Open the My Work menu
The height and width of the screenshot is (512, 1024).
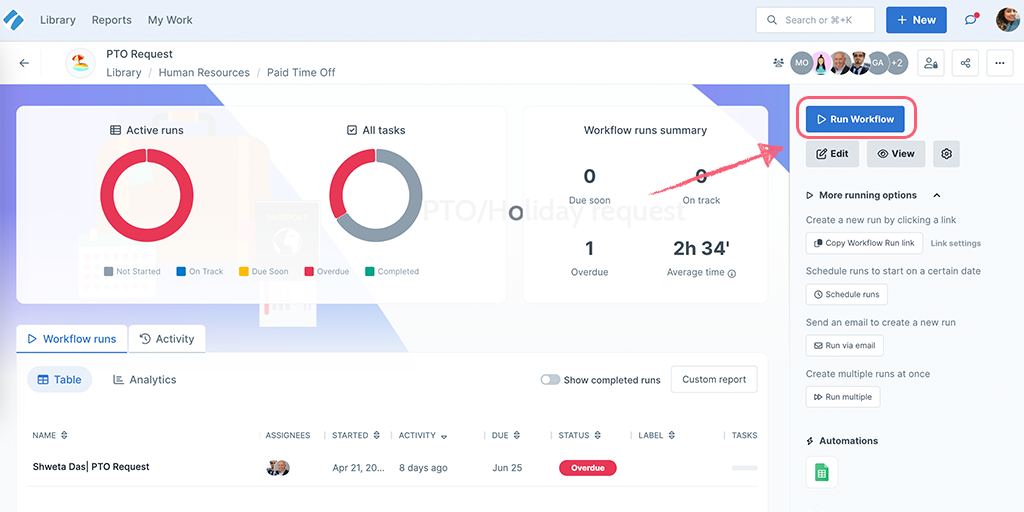coord(170,20)
